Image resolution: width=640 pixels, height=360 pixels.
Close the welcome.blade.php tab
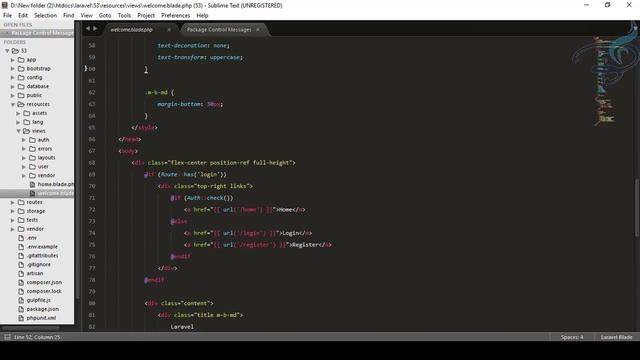pyautogui.click(x=169, y=30)
